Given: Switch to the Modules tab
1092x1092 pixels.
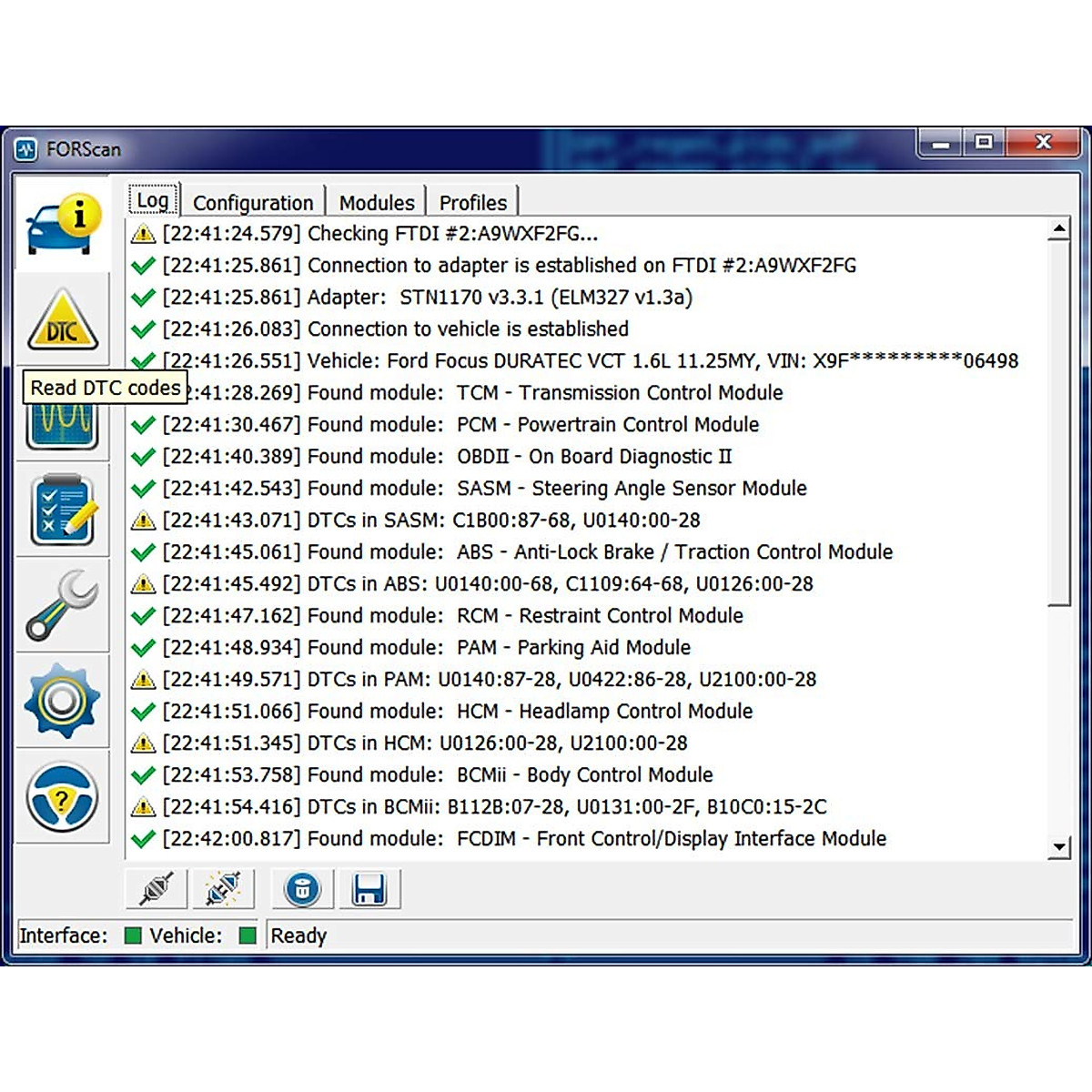Looking at the screenshot, I should (x=377, y=202).
